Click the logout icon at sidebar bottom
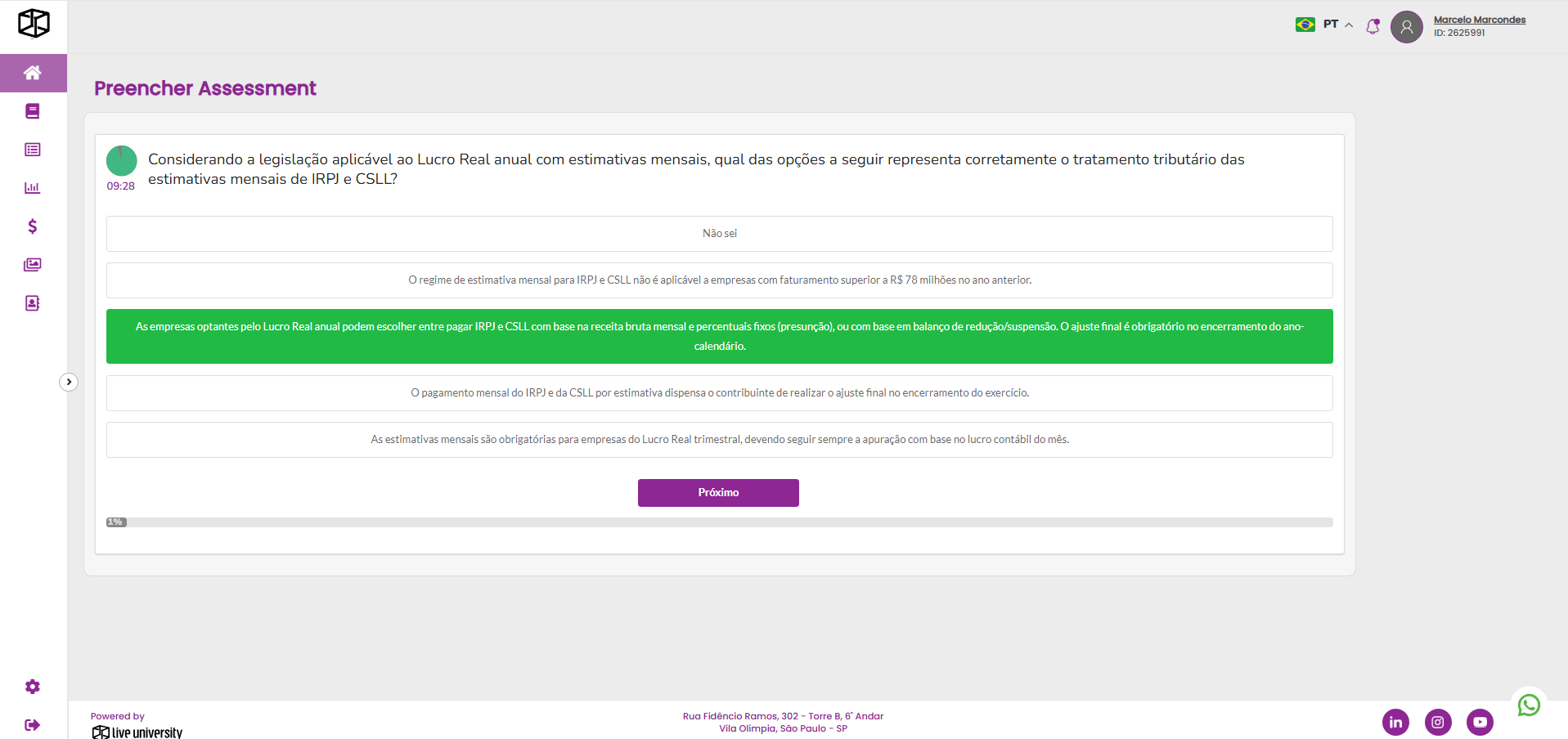Image resolution: width=1568 pixels, height=739 pixels. coord(33,725)
